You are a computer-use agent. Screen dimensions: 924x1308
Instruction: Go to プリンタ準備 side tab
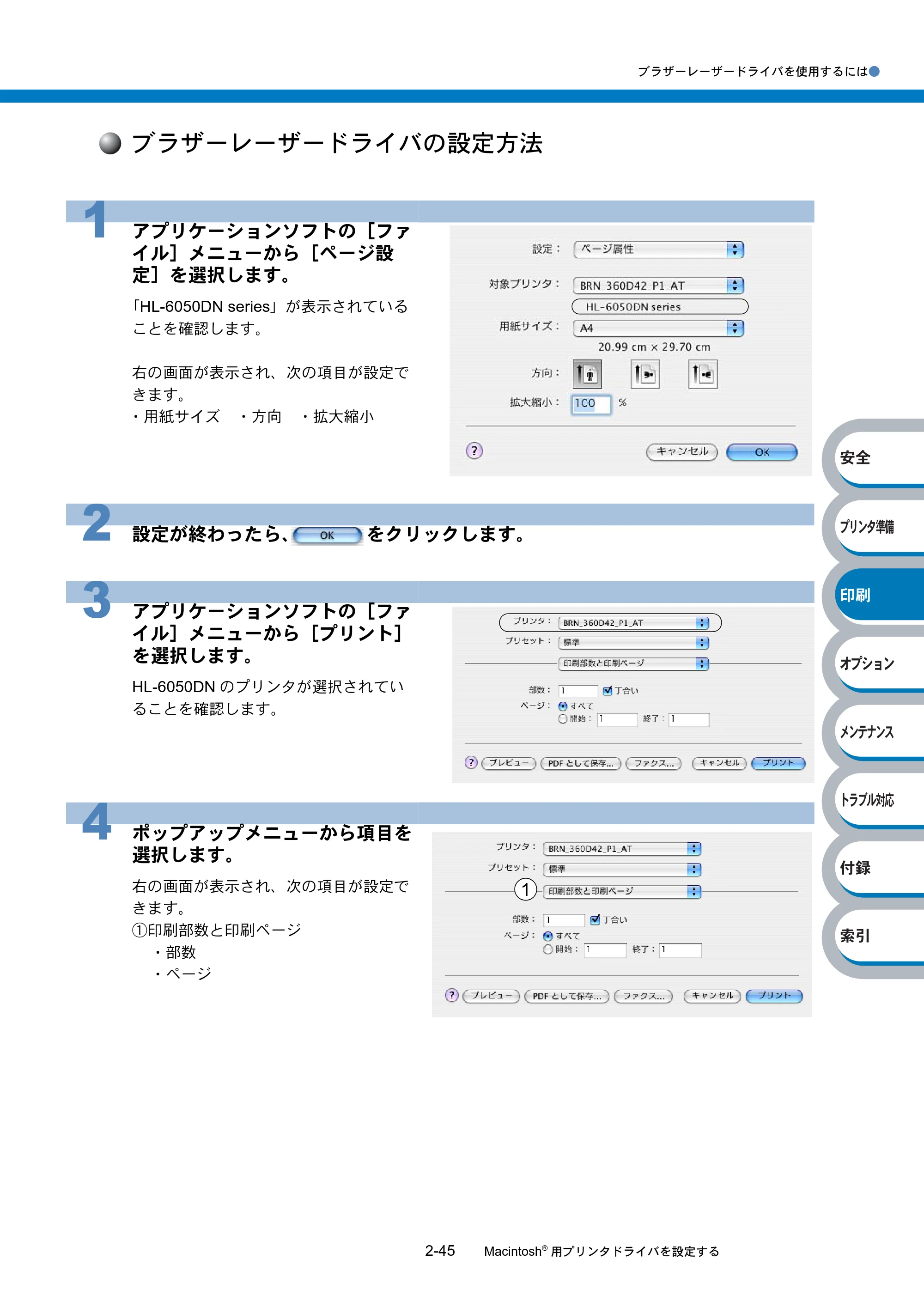tap(880, 526)
